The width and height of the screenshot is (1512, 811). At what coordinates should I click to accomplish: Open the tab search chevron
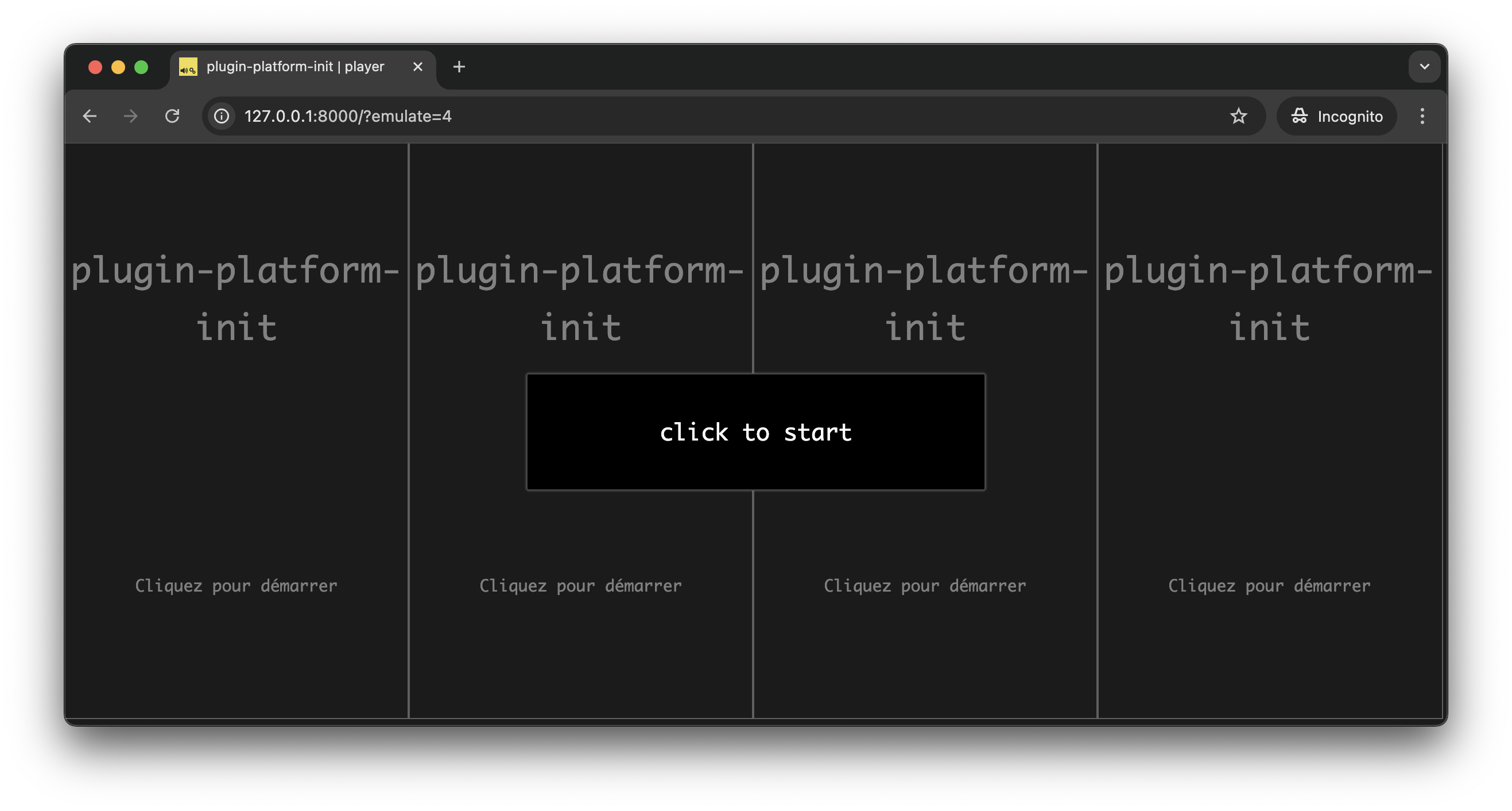(x=1424, y=67)
